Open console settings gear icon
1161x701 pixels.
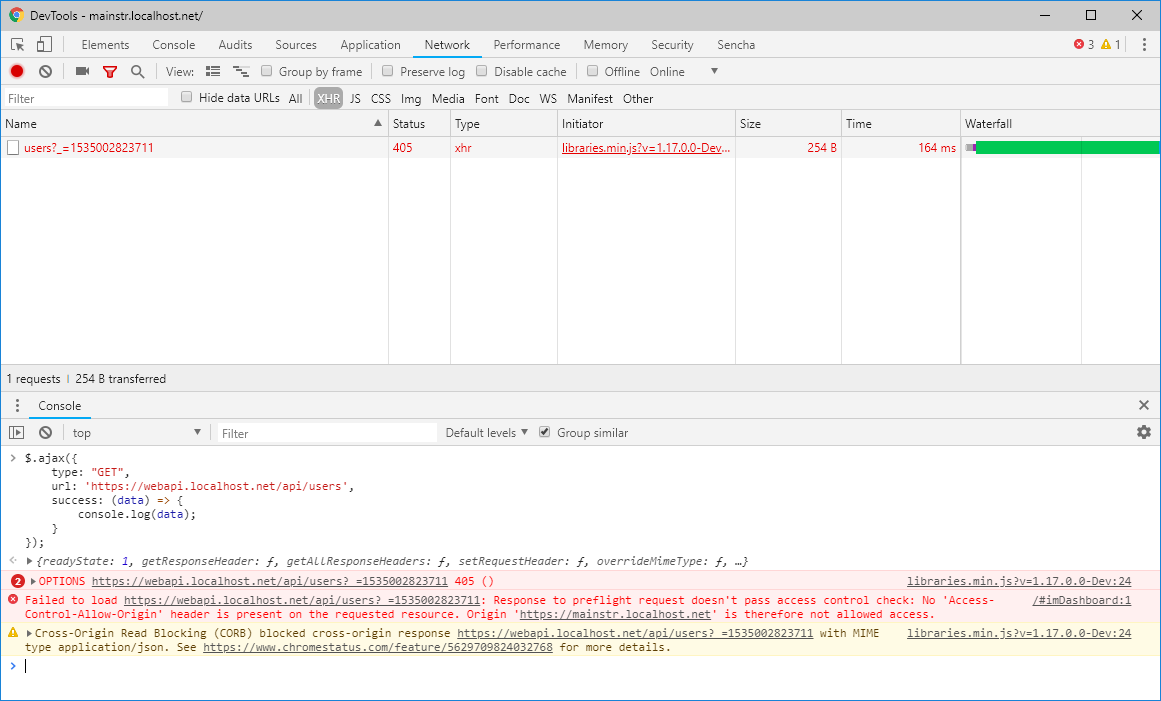pos(1144,432)
